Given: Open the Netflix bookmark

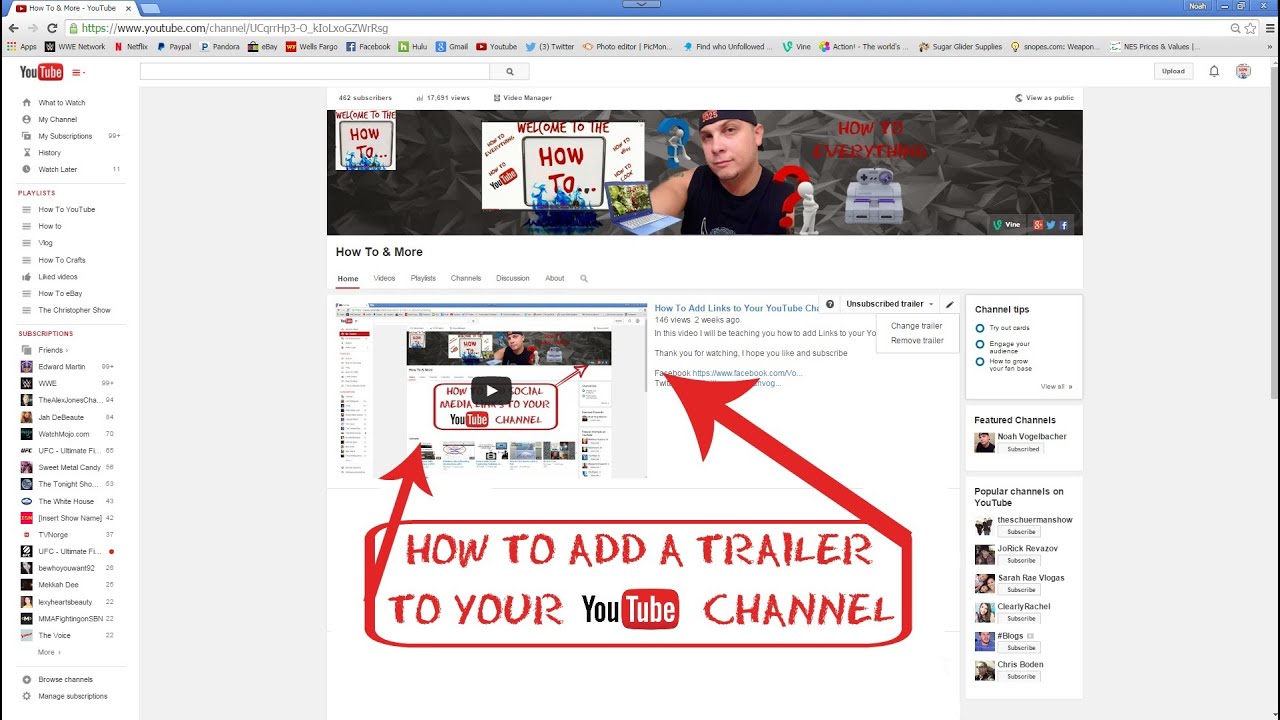Looking at the screenshot, I should 131,46.
